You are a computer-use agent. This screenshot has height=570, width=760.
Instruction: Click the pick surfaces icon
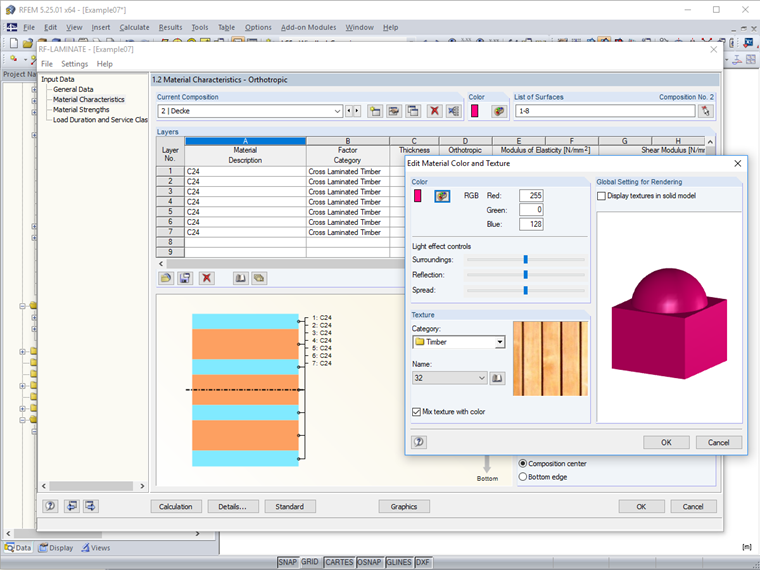coord(705,111)
